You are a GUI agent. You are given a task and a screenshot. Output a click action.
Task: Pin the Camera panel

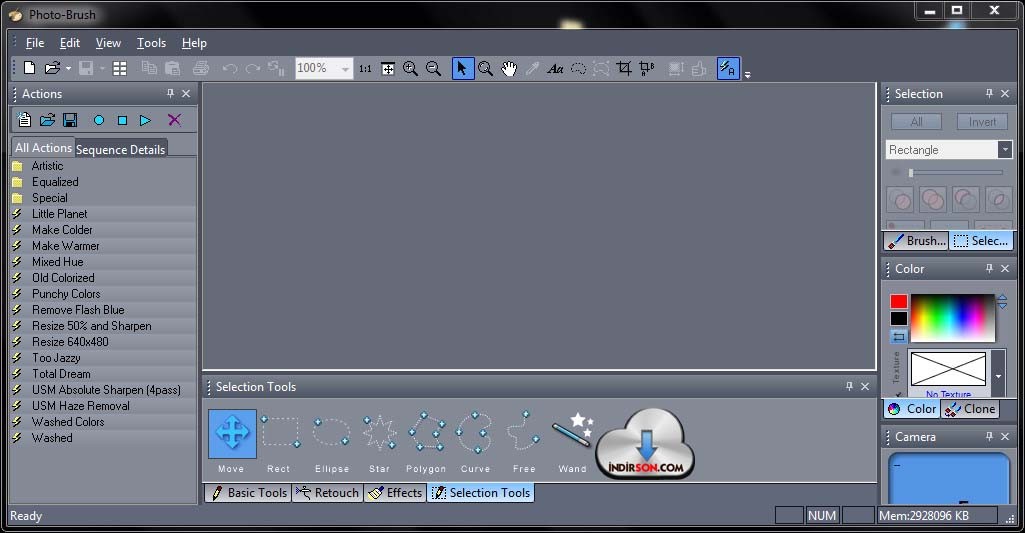click(989, 436)
